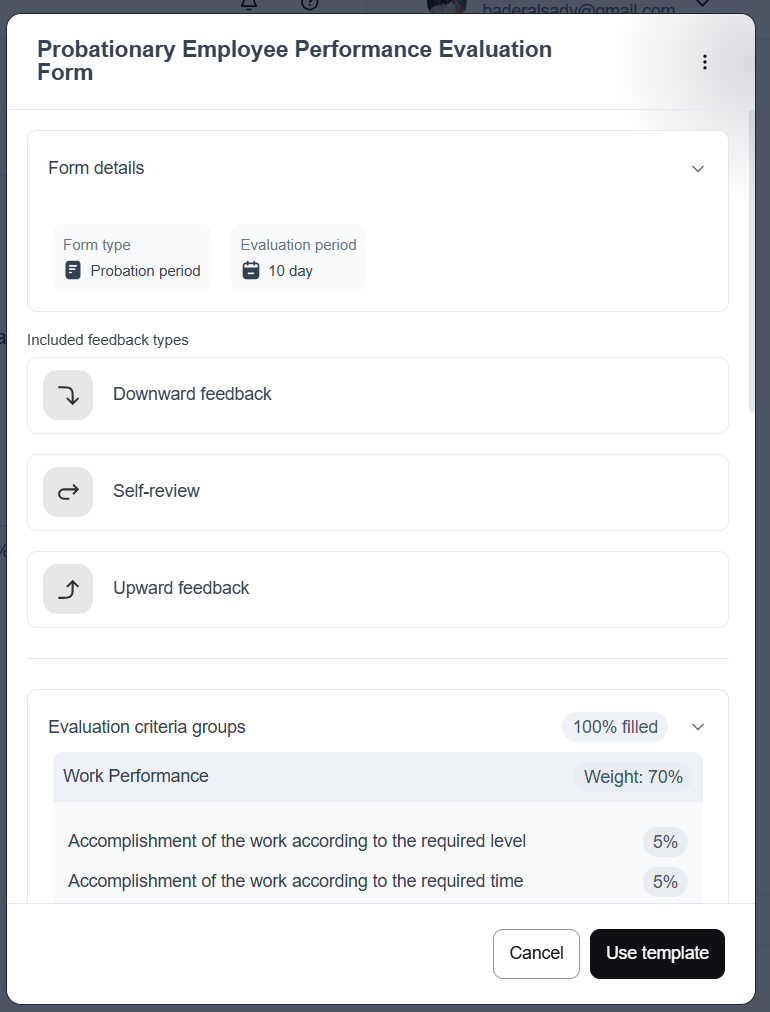Collapse the Evaluation criteria groups chevron

coord(698,727)
